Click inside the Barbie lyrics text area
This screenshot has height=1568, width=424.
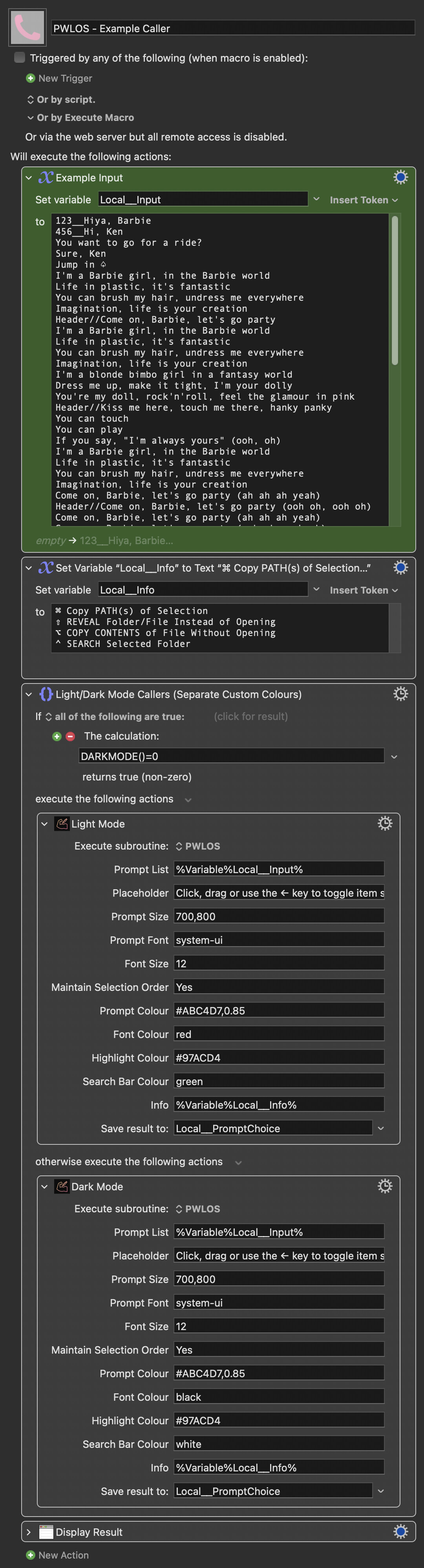click(x=219, y=369)
